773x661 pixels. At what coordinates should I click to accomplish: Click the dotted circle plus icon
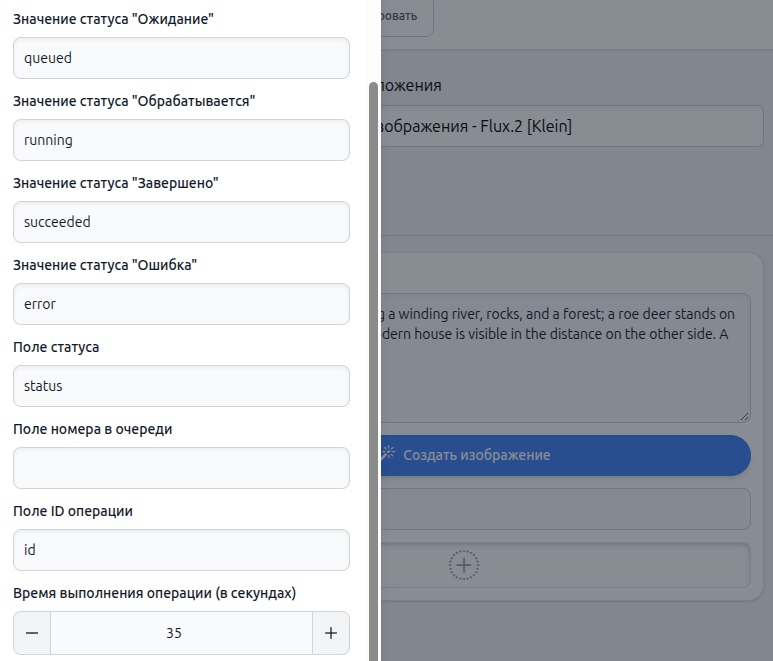click(463, 565)
